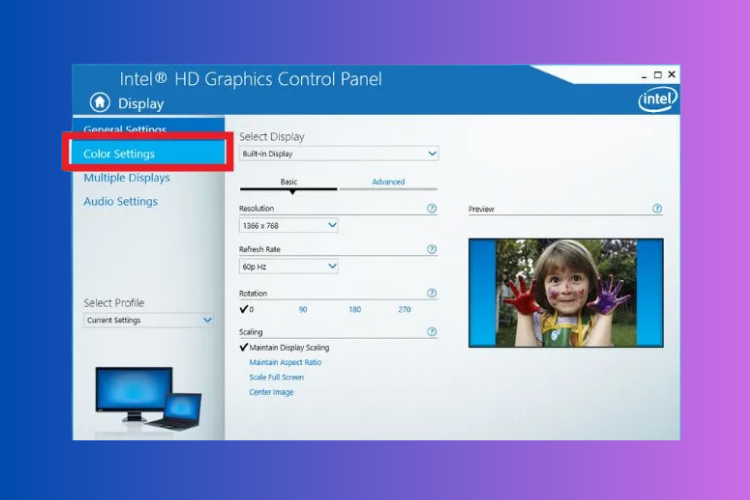Minimize the Intel Graphics Control Panel window
Screen dimensions: 750x500
click(x=644, y=75)
